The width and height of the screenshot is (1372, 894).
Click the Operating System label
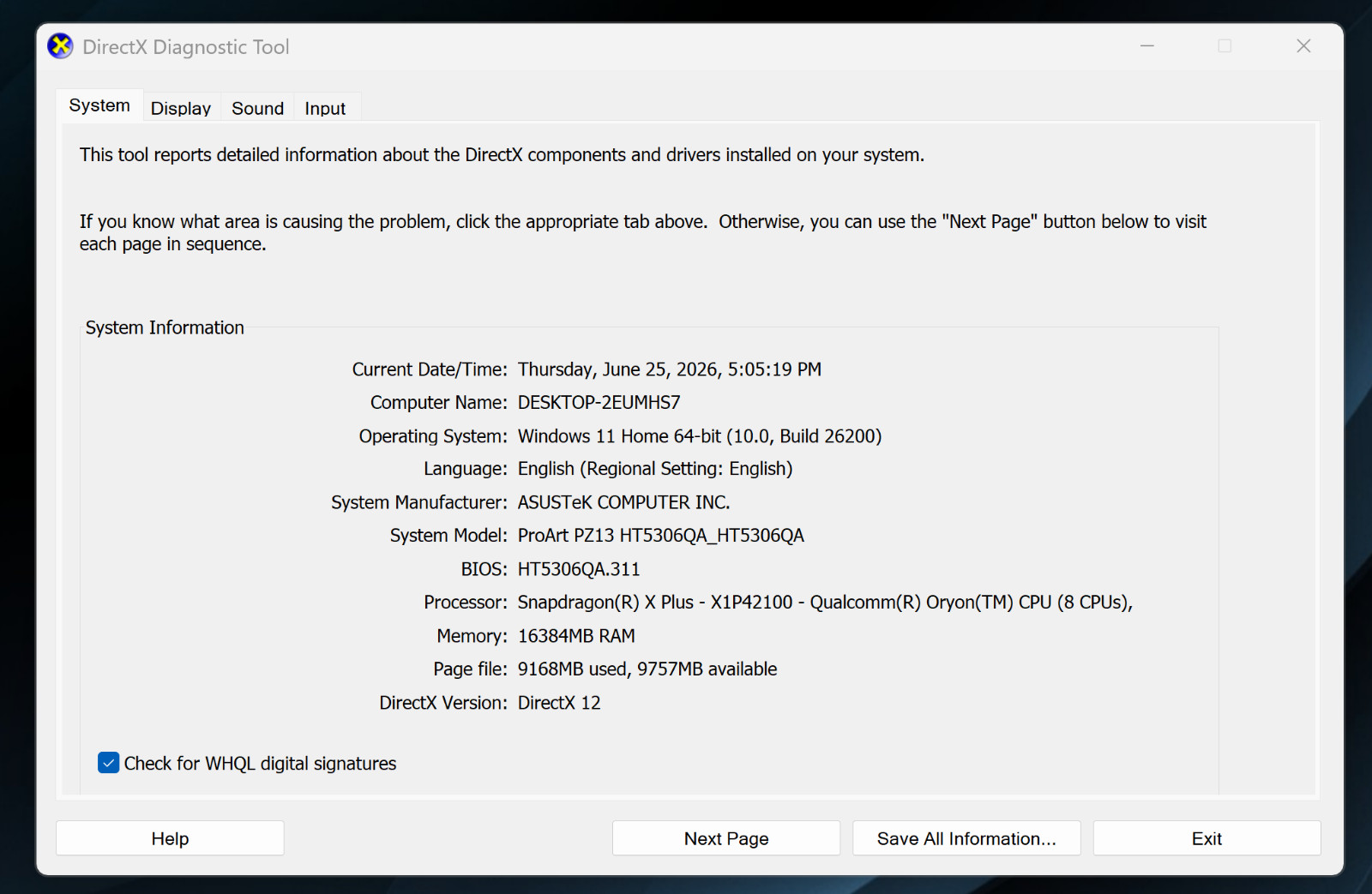tap(433, 436)
